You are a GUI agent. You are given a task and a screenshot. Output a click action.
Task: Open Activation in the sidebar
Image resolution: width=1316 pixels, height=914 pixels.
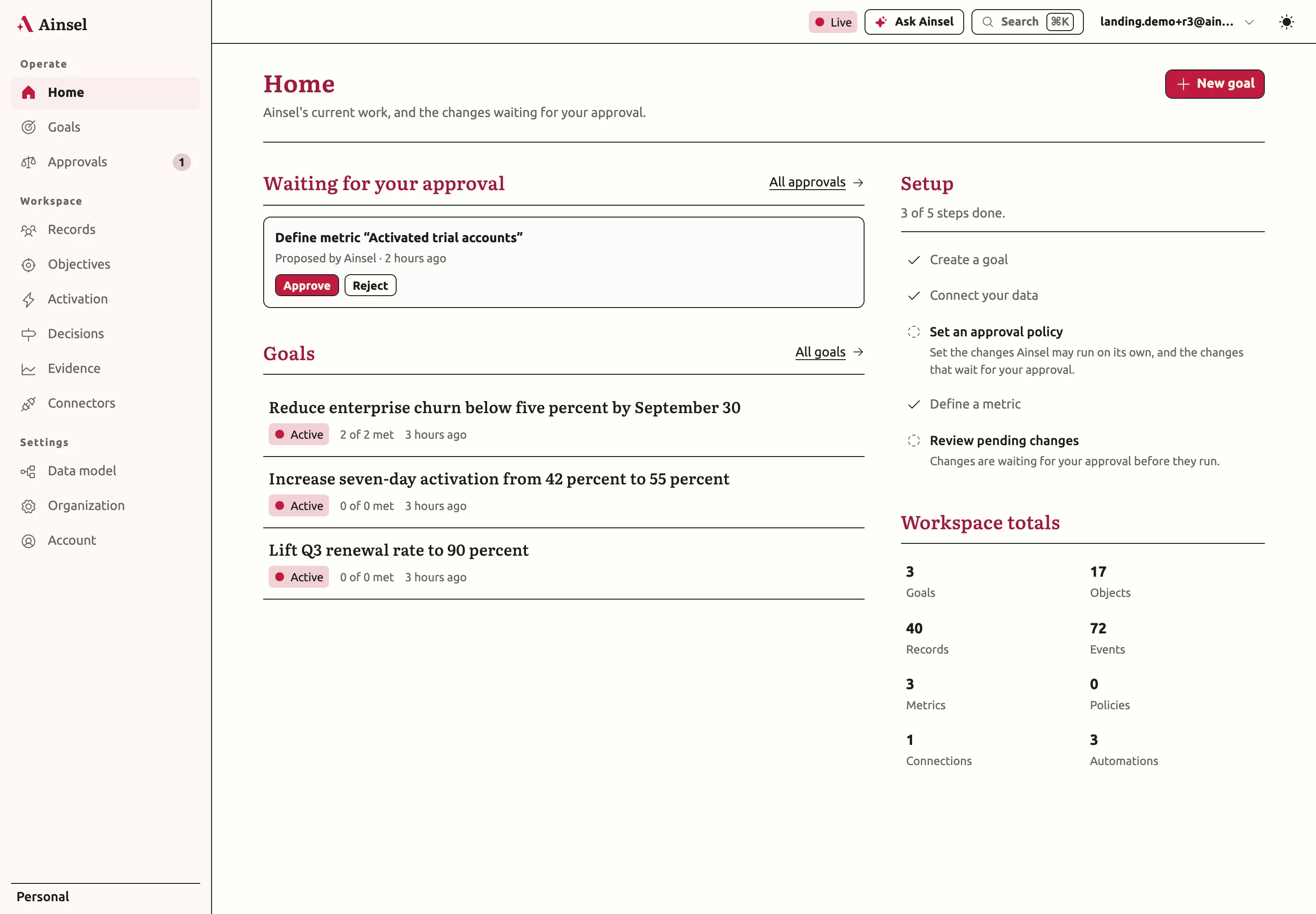[x=106, y=299]
